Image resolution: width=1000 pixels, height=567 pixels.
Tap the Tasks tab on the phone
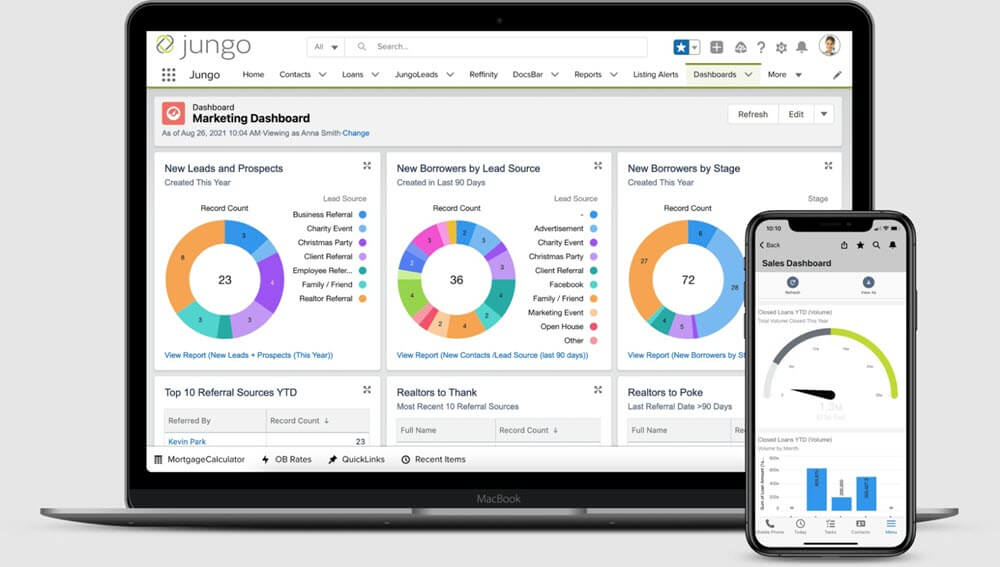830,526
